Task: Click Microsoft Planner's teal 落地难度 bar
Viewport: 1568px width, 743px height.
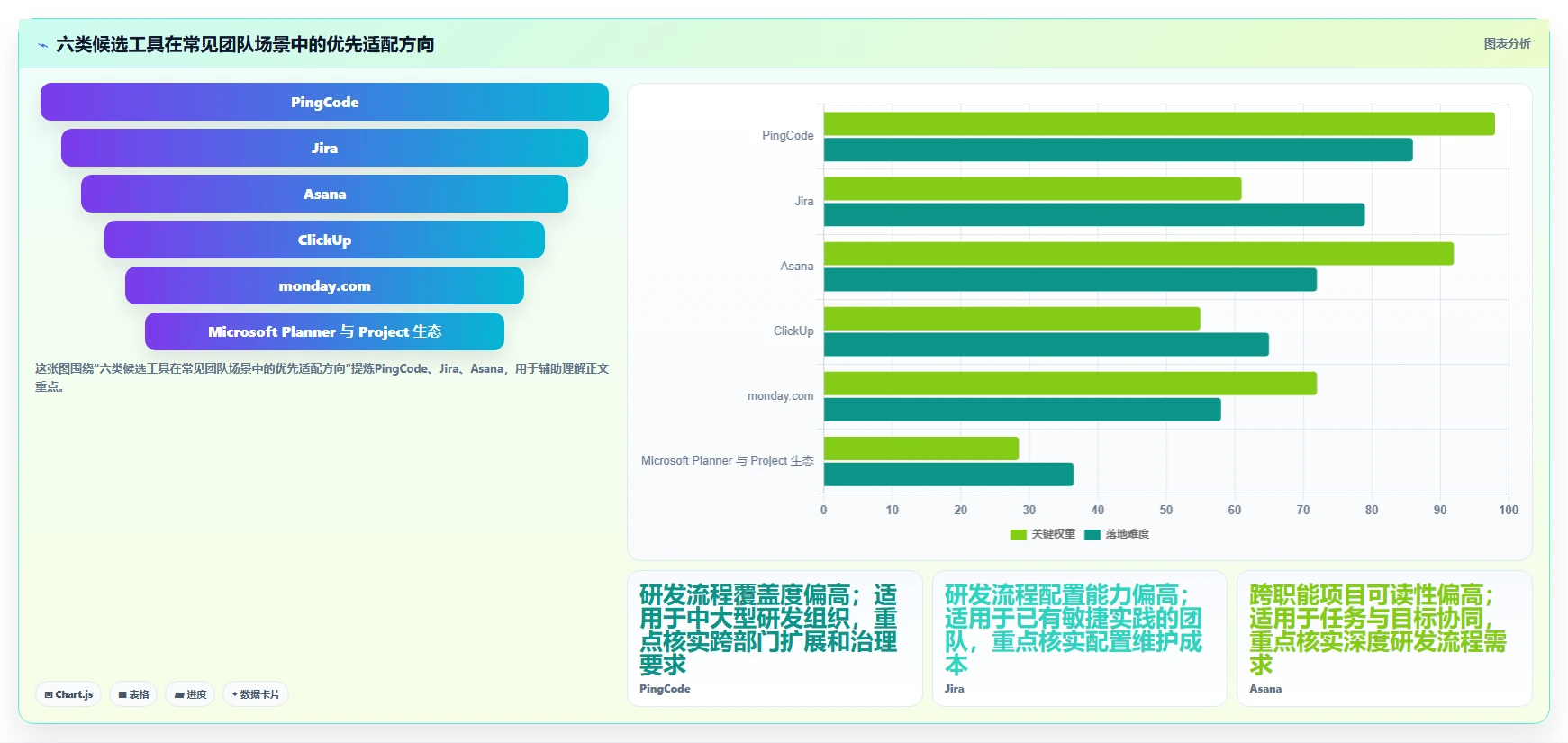Action: click(948, 474)
